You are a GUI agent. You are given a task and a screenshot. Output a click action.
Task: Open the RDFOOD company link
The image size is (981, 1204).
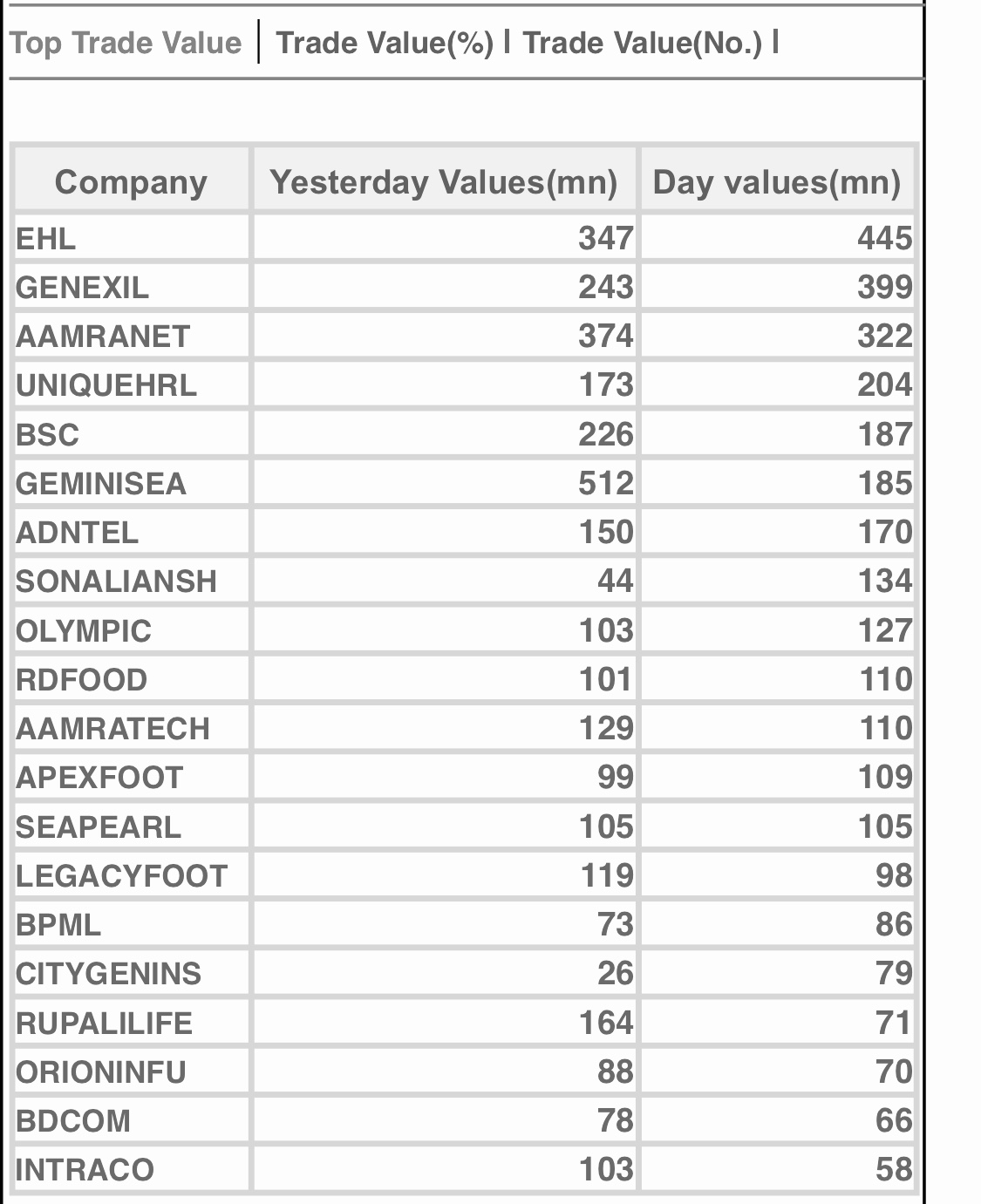(82, 679)
